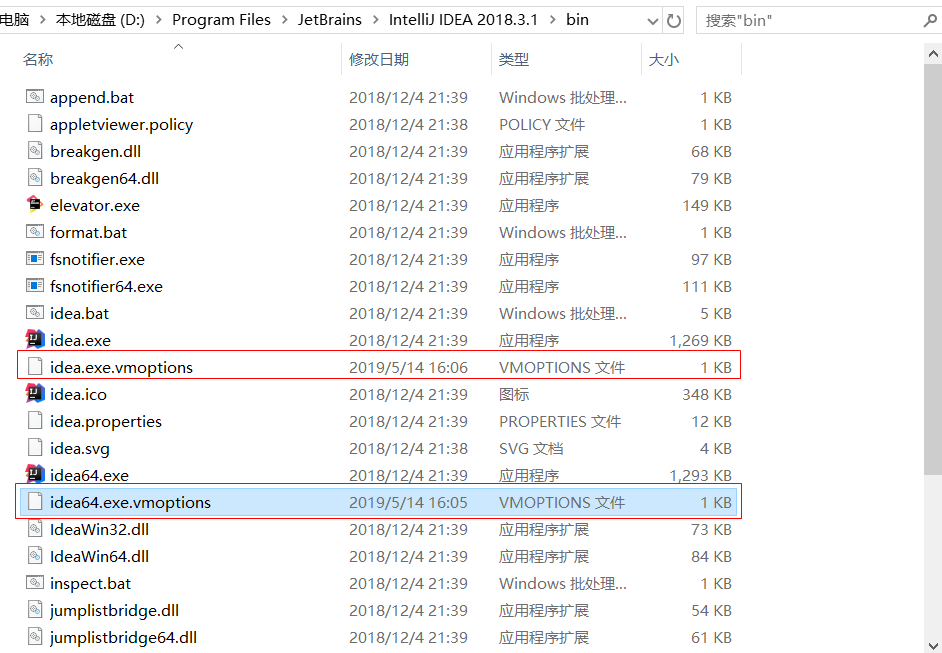Click the idea.exe.vmoptions file icon

(35, 366)
